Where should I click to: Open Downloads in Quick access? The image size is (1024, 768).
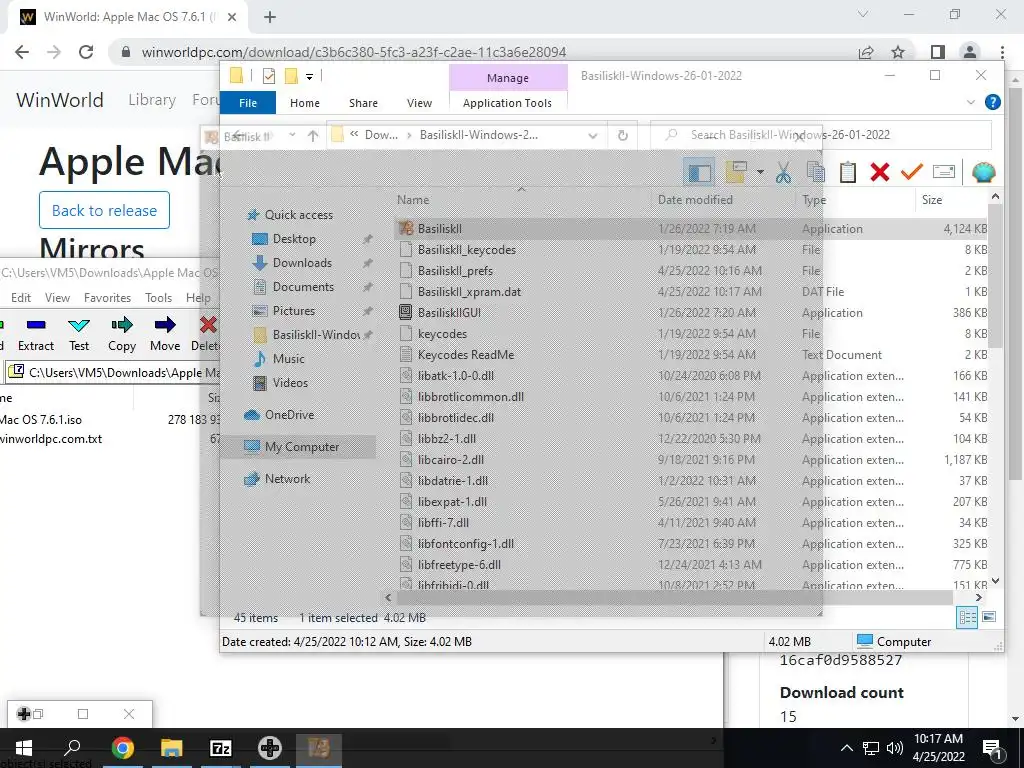tap(302, 263)
